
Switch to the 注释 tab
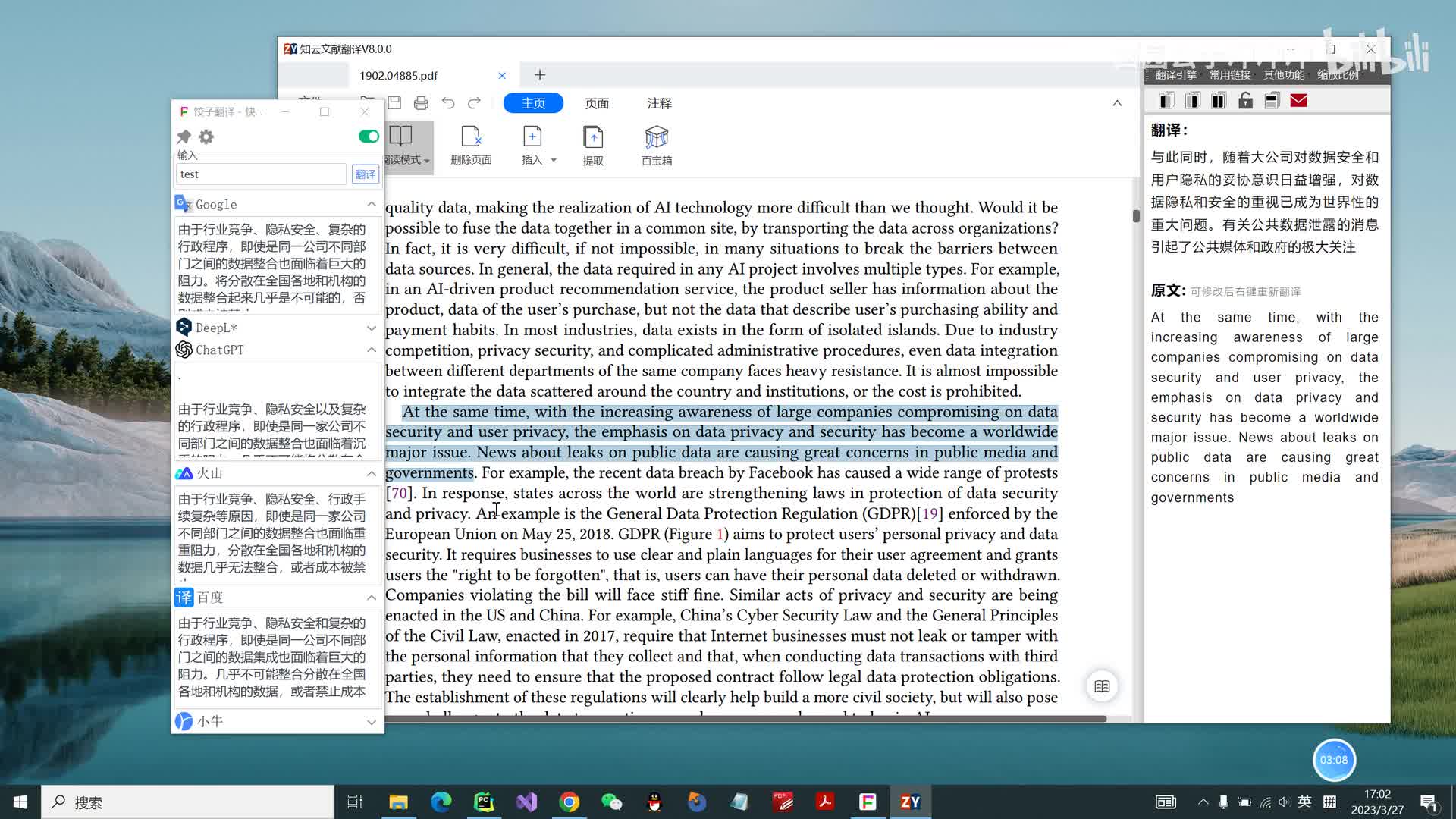(659, 103)
